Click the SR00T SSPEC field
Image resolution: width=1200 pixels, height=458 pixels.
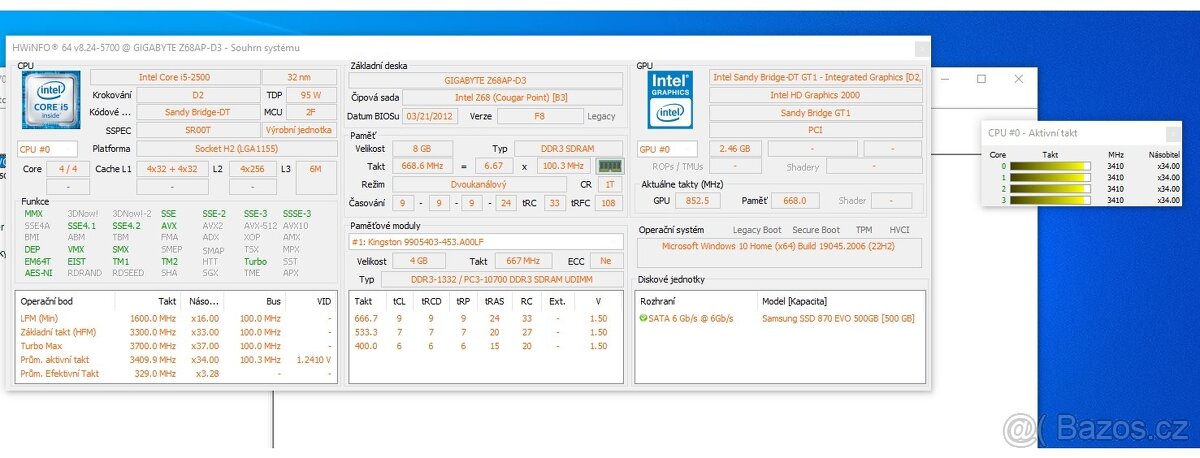tap(197, 130)
